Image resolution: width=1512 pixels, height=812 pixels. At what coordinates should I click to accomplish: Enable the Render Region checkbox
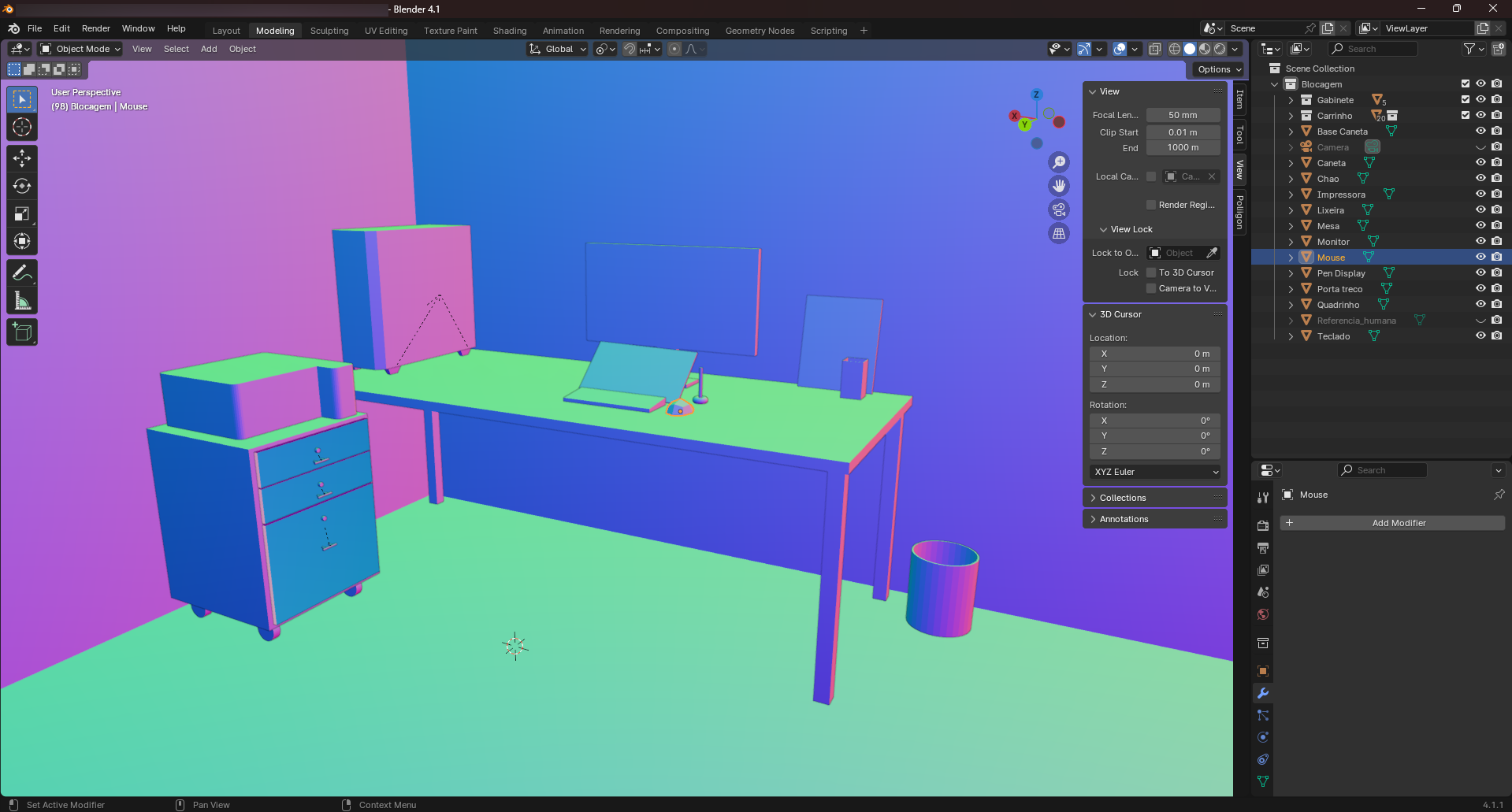pyautogui.click(x=1151, y=205)
